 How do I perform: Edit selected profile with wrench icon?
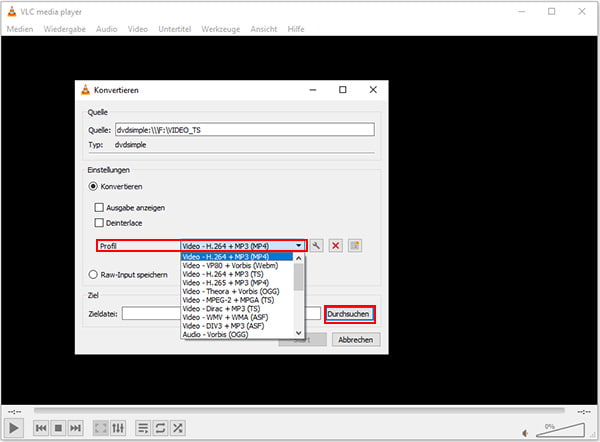(x=316, y=246)
